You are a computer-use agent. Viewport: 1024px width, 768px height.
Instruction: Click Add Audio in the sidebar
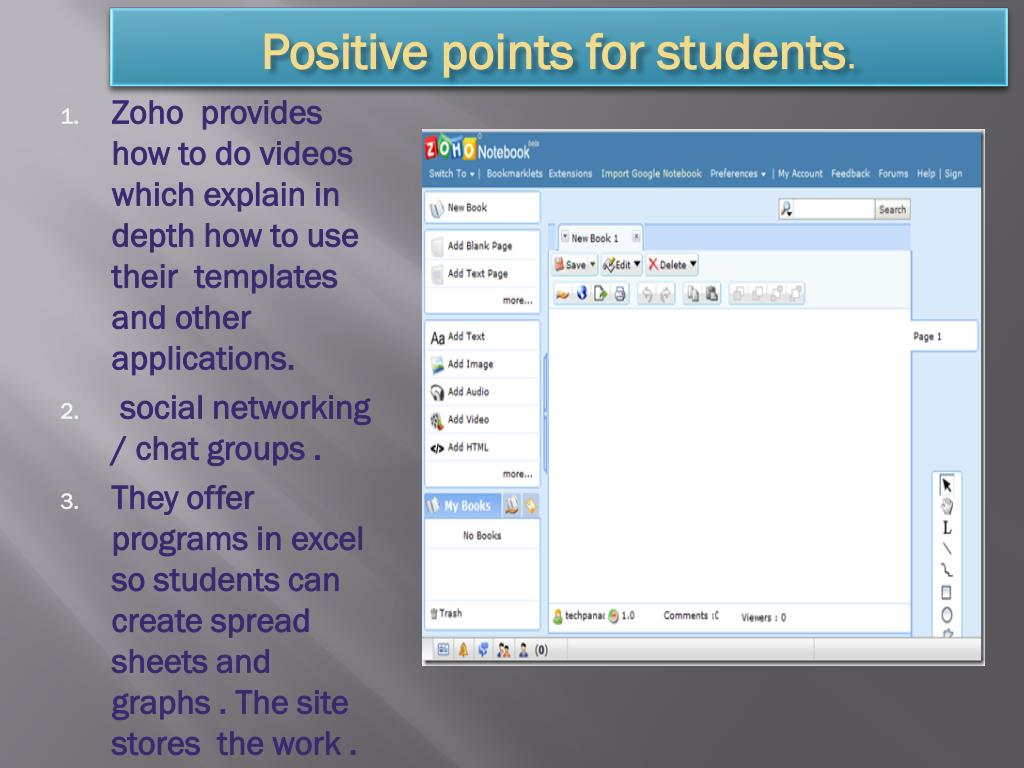point(482,392)
